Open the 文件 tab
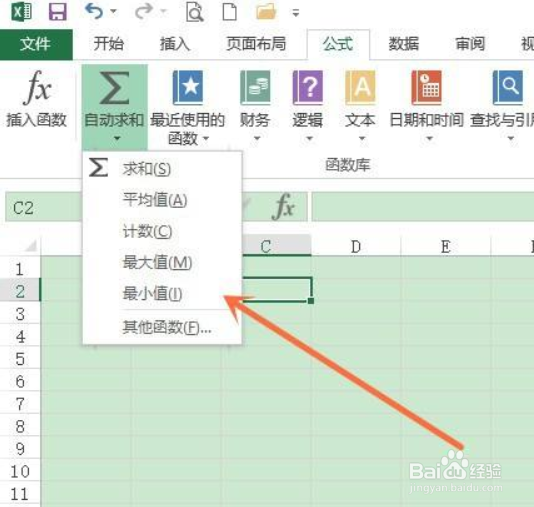 coord(36,44)
